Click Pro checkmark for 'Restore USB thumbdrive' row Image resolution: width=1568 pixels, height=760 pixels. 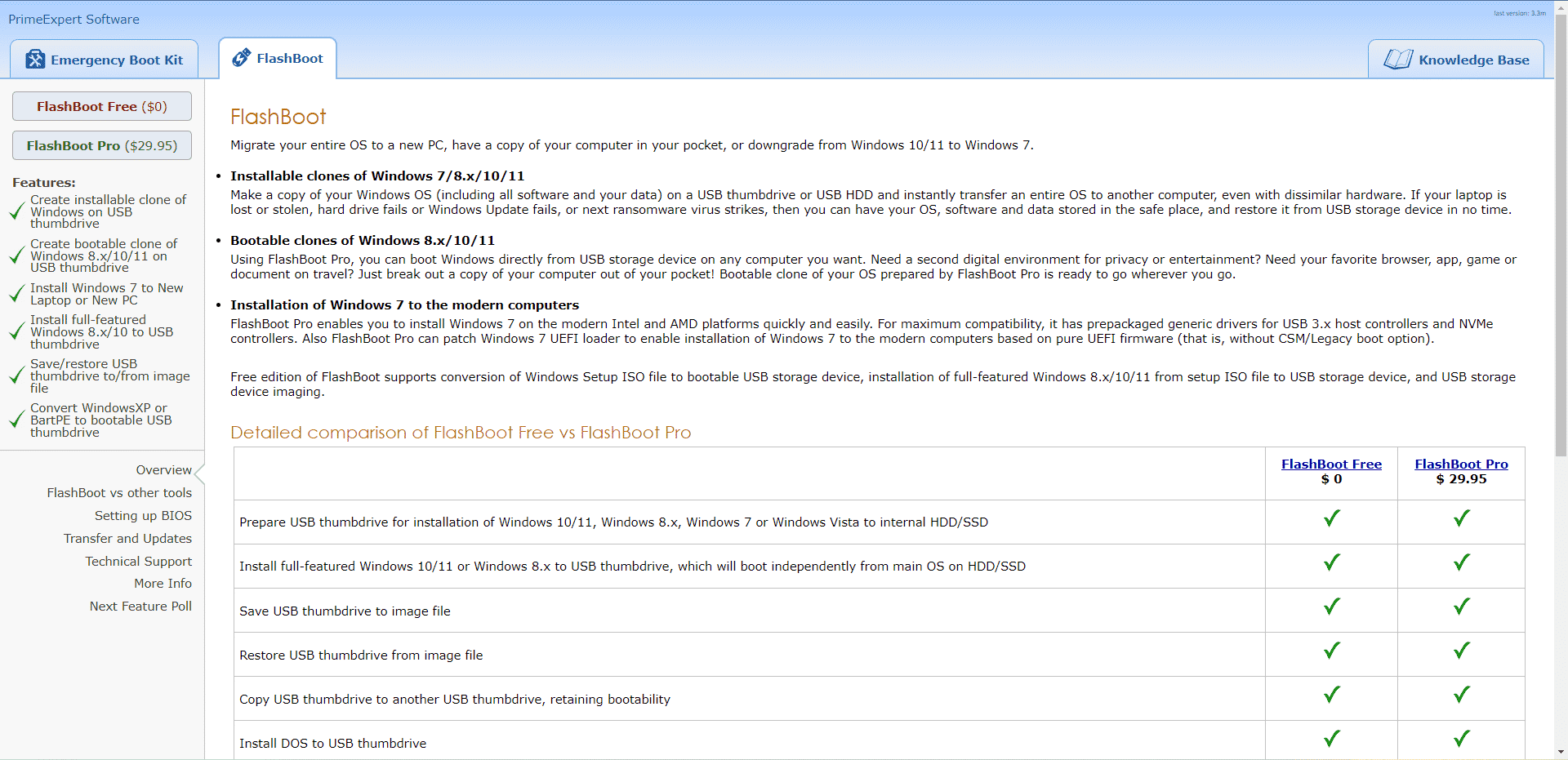pyautogui.click(x=1462, y=651)
